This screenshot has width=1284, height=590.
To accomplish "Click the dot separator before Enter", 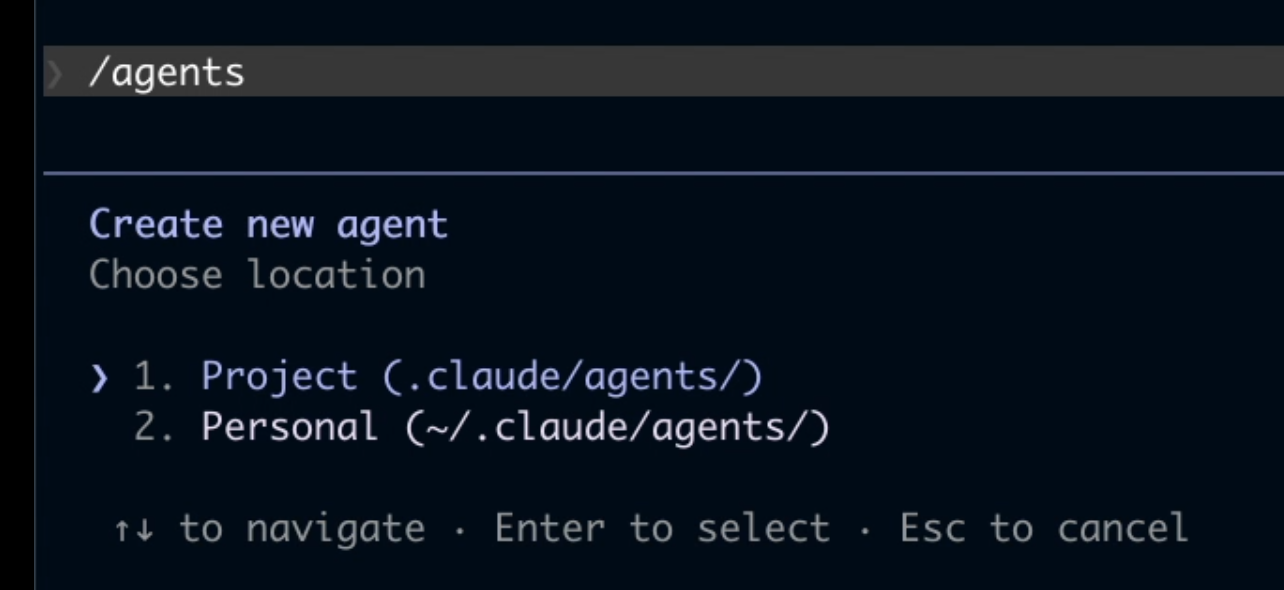I will [x=460, y=530].
